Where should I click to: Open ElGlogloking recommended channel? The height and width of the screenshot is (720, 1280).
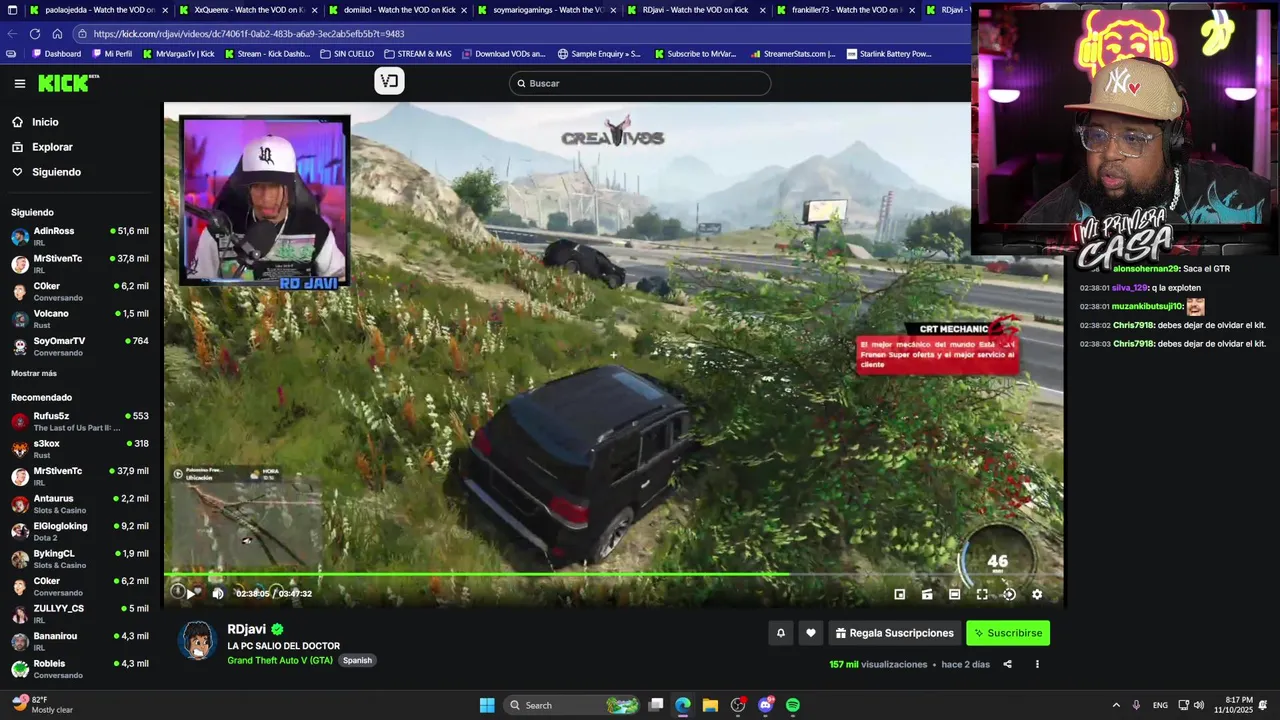click(x=80, y=531)
